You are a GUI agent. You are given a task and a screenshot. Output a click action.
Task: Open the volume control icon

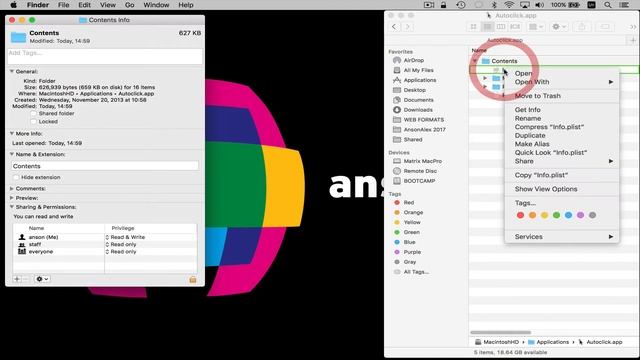click(x=540, y=5)
